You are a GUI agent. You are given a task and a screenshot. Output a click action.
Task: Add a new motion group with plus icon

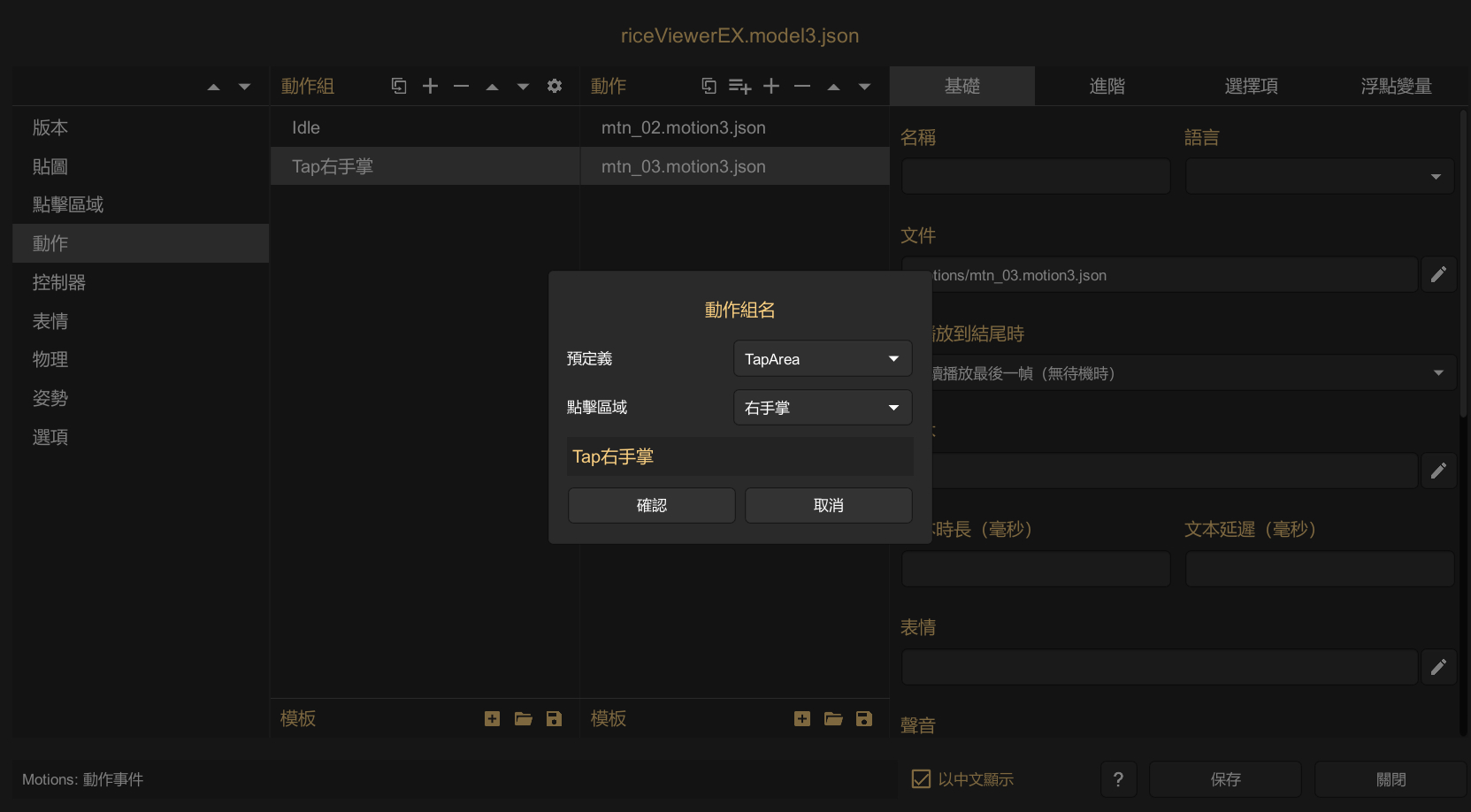(x=430, y=86)
